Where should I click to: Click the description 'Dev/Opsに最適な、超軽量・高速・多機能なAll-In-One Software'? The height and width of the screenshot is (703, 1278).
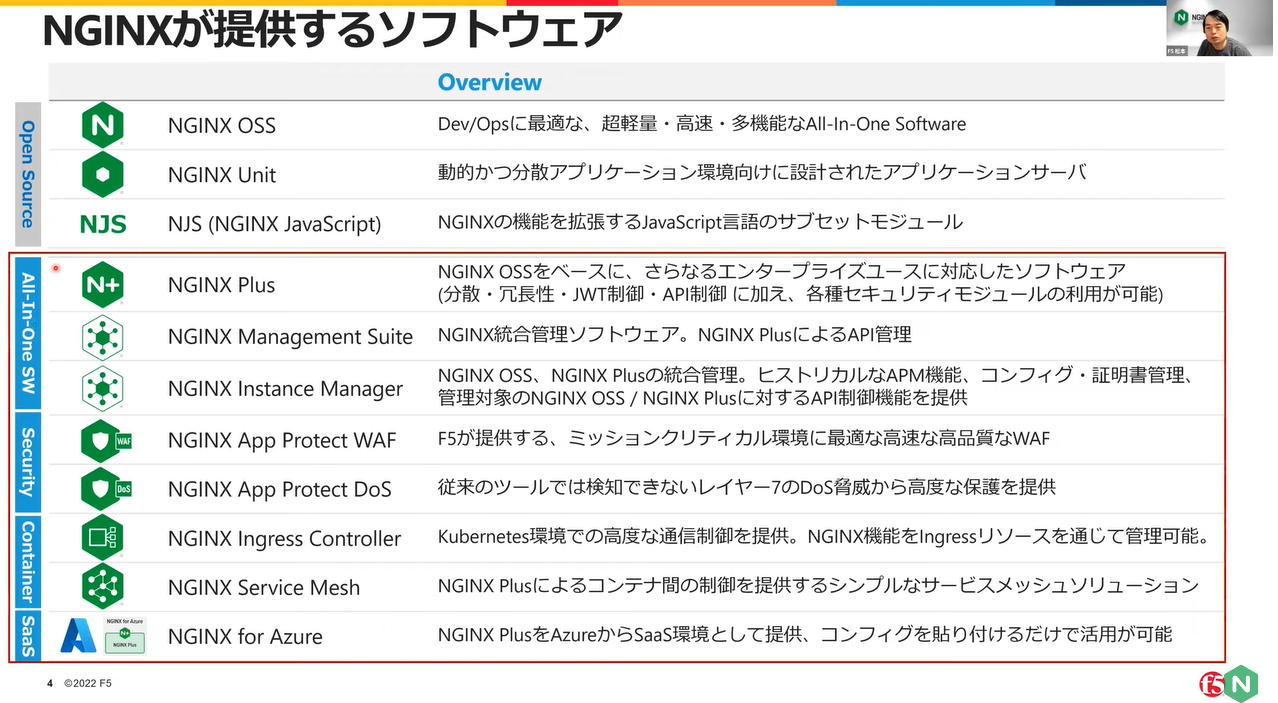pos(702,124)
